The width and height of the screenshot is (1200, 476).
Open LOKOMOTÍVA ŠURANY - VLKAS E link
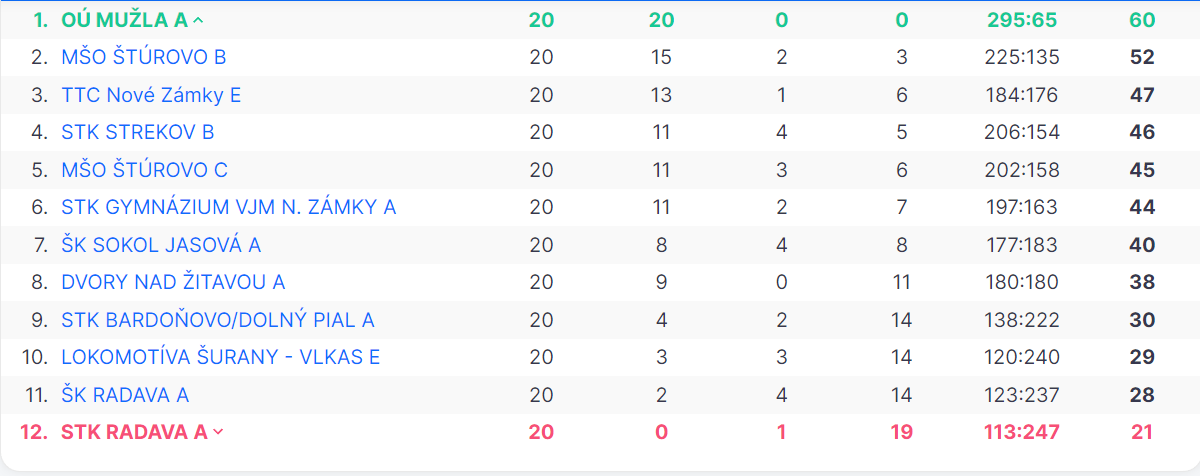click(x=221, y=357)
